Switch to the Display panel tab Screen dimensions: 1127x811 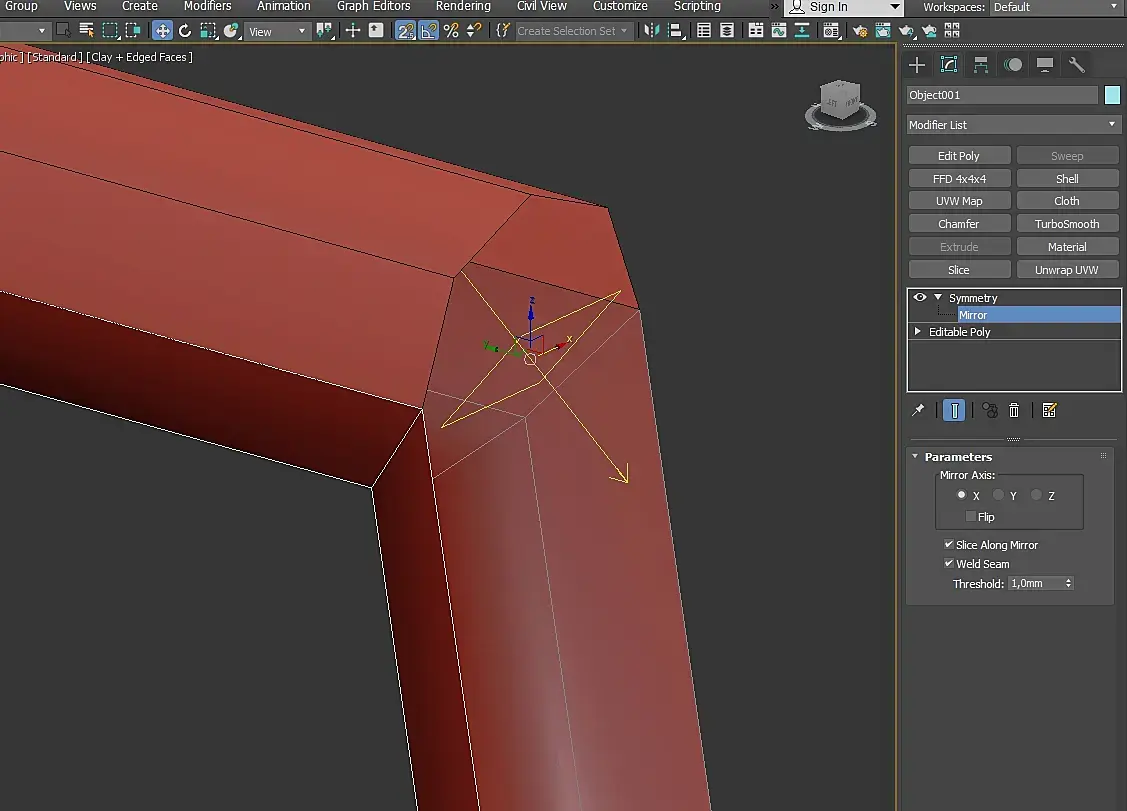pyautogui.click(x=1044, y=65)
